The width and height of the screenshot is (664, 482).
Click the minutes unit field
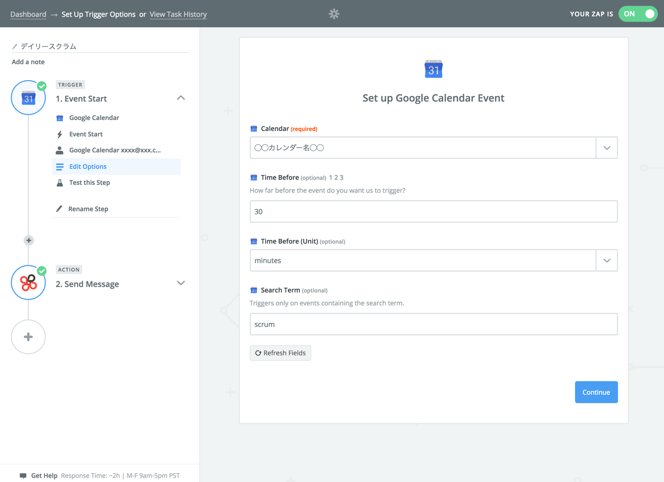[423, 260]
